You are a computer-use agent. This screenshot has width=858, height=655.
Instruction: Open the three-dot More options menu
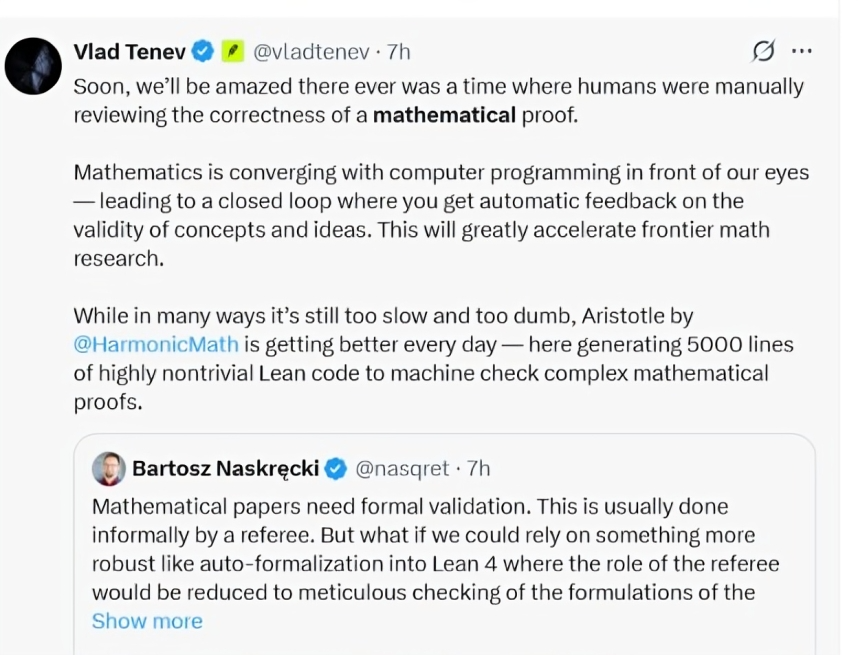[x=802, y=51]
